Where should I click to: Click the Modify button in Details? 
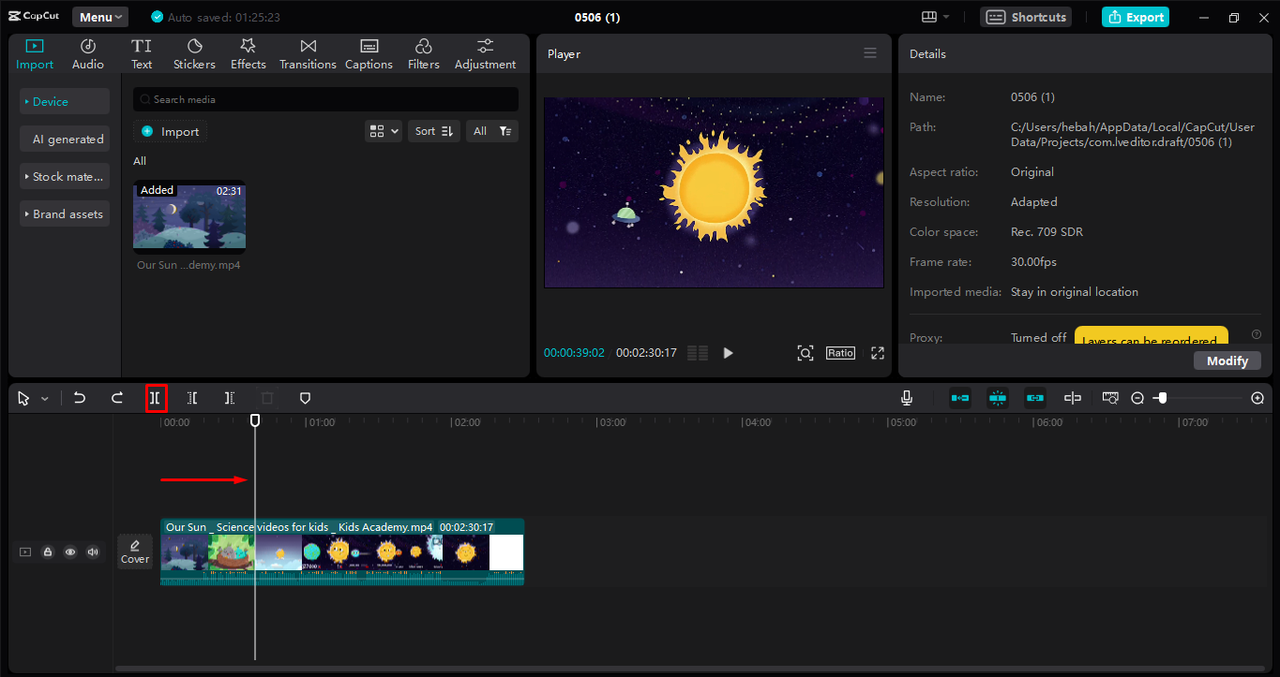1227,360
